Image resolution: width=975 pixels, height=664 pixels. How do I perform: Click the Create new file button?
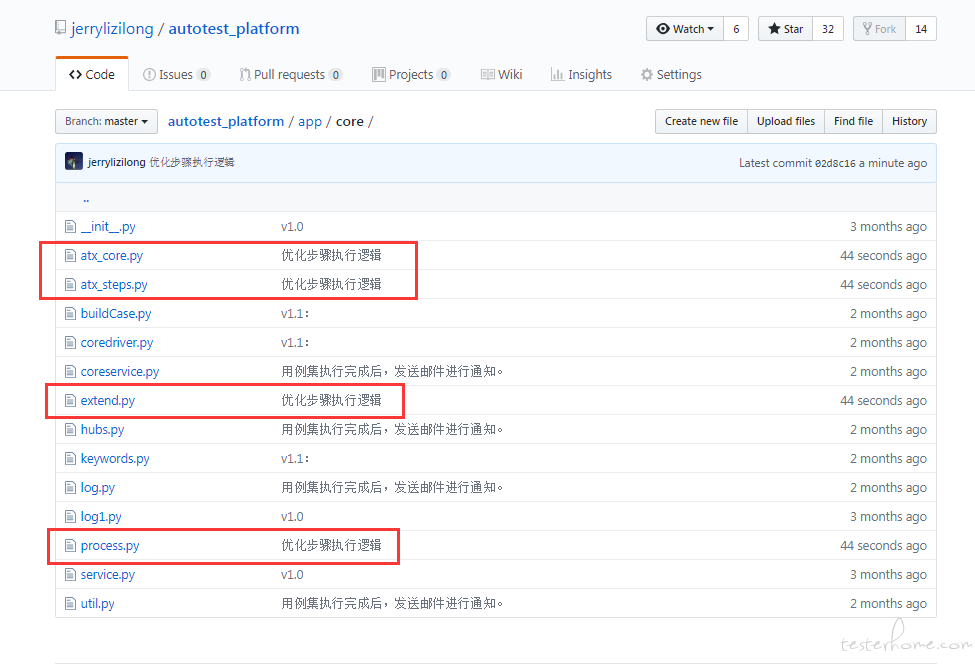point(701,121)
